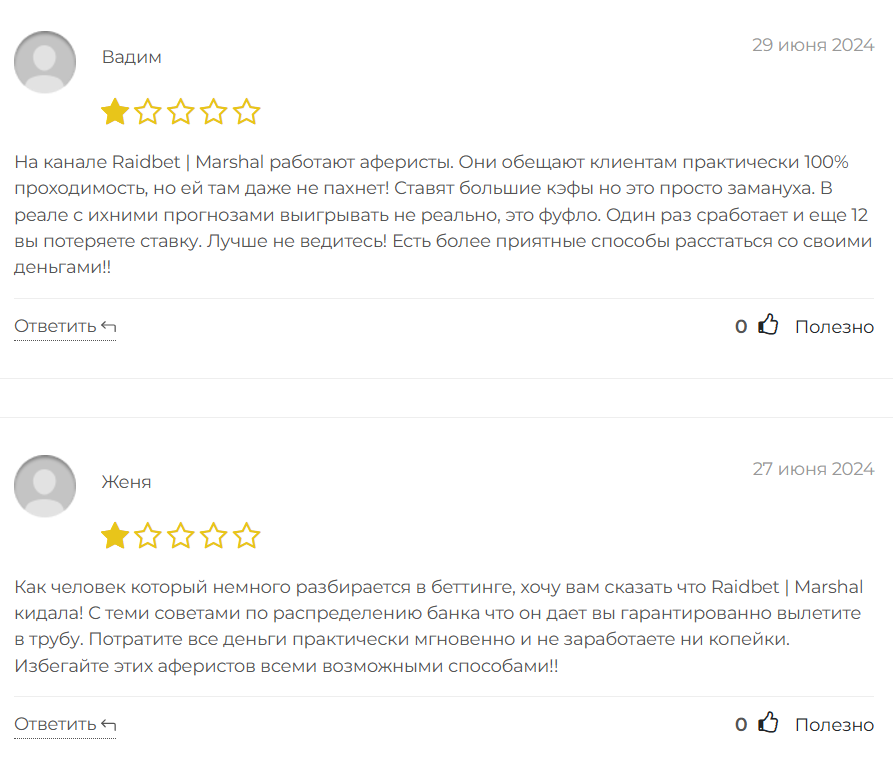Click fifth star in Вадим's rating
This screenshot has height=765, width=893.
247,111
